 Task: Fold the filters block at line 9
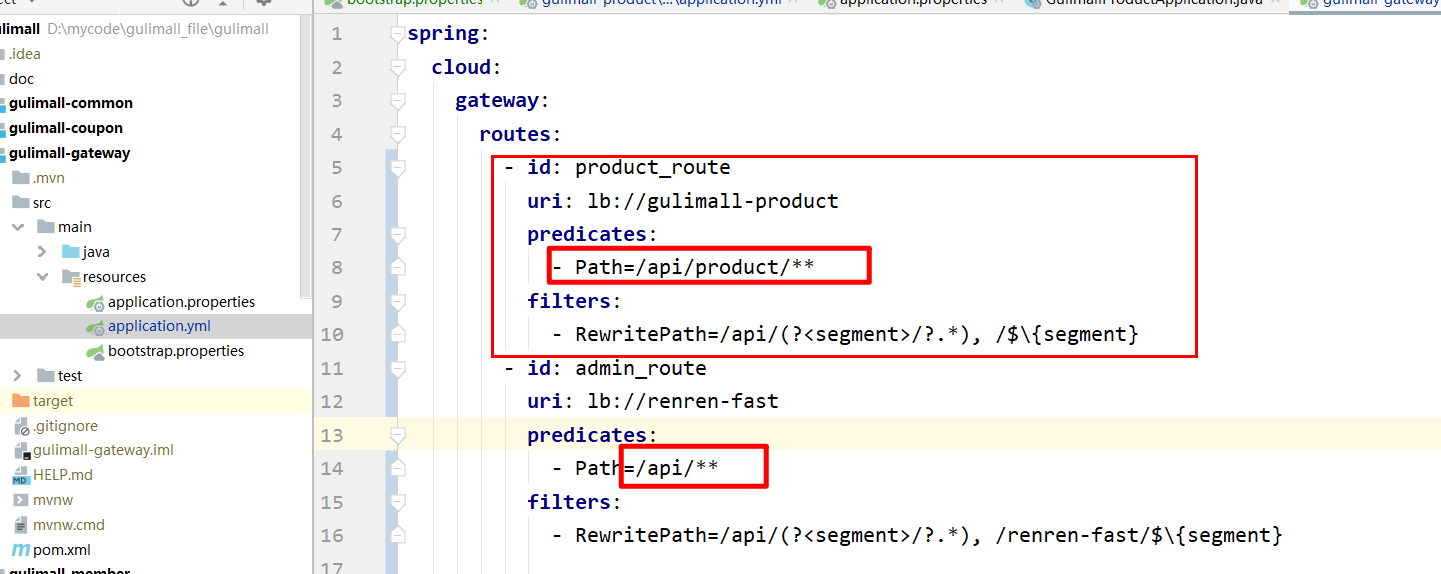tap(398, 301)
